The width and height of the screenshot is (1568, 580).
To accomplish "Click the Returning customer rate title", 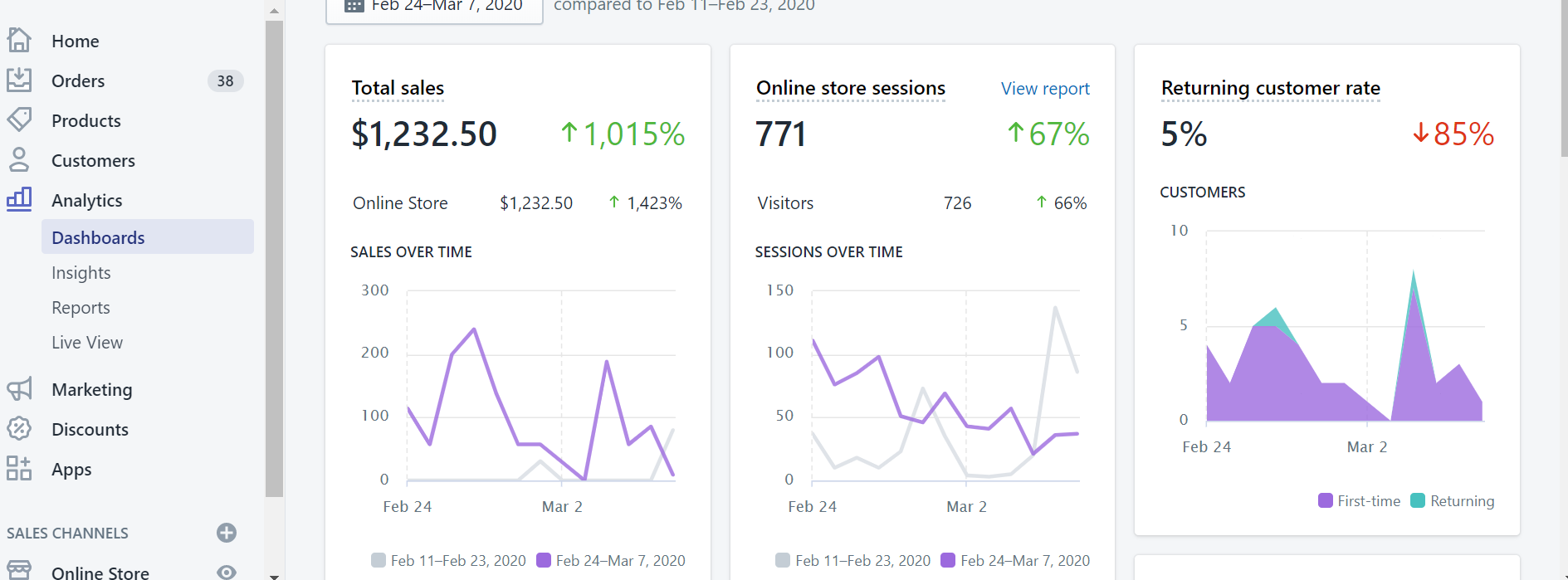I will coord(1271,88).
